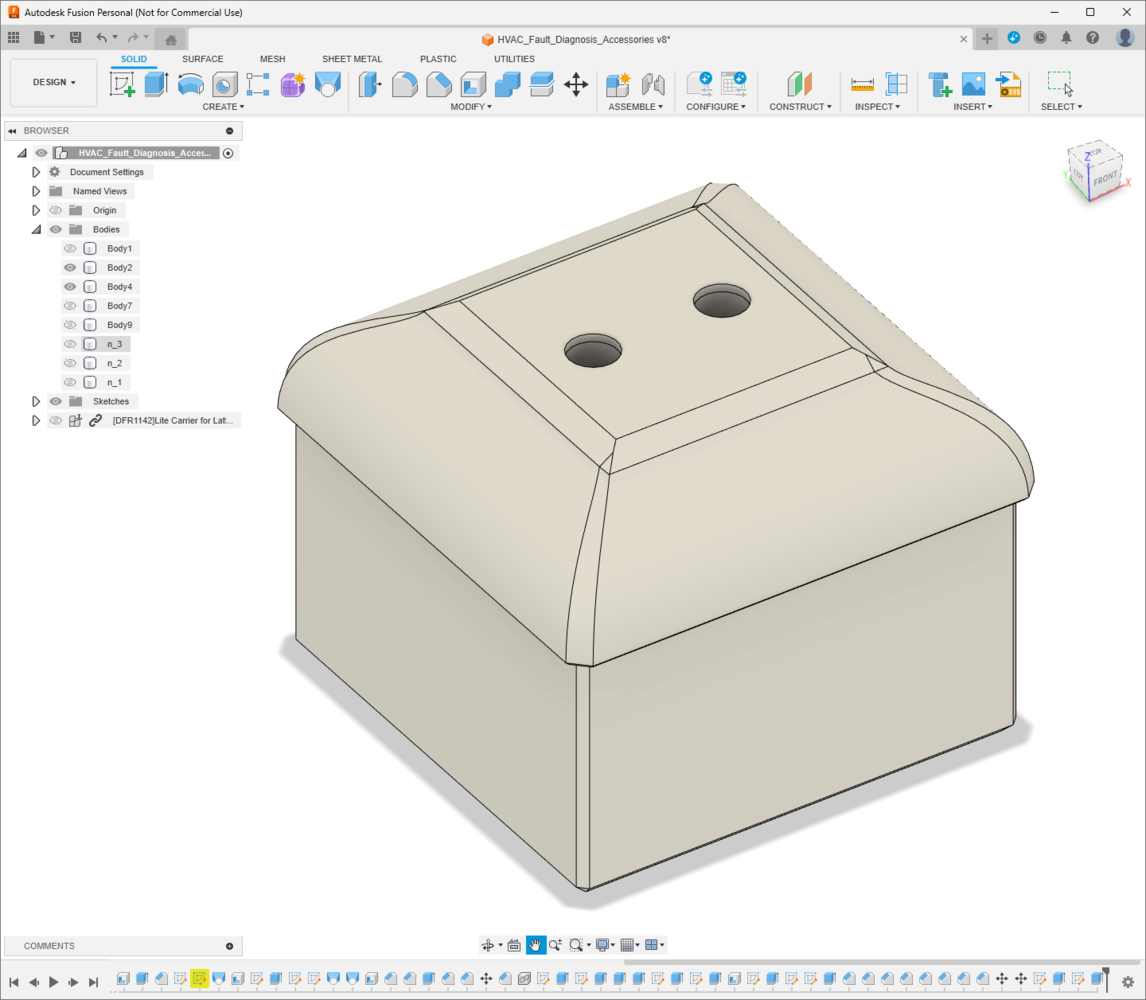Hide Body4 using its eye icon
This screenshot has height=1000, width=1146.
(x=70, y=287)
